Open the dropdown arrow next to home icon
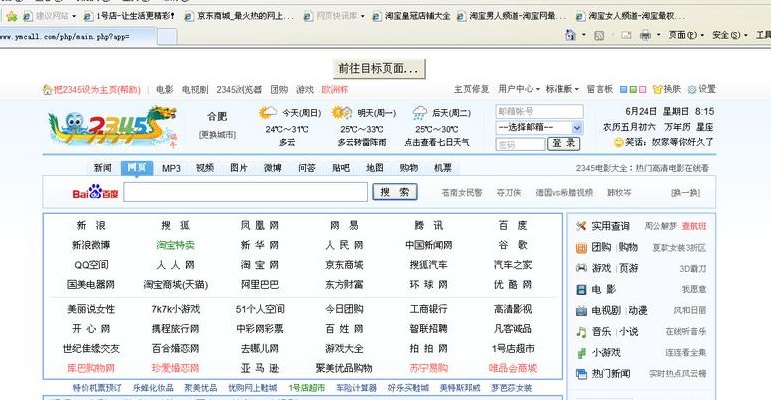This screenshot has height=400, width=771. [x=584, y=35]
